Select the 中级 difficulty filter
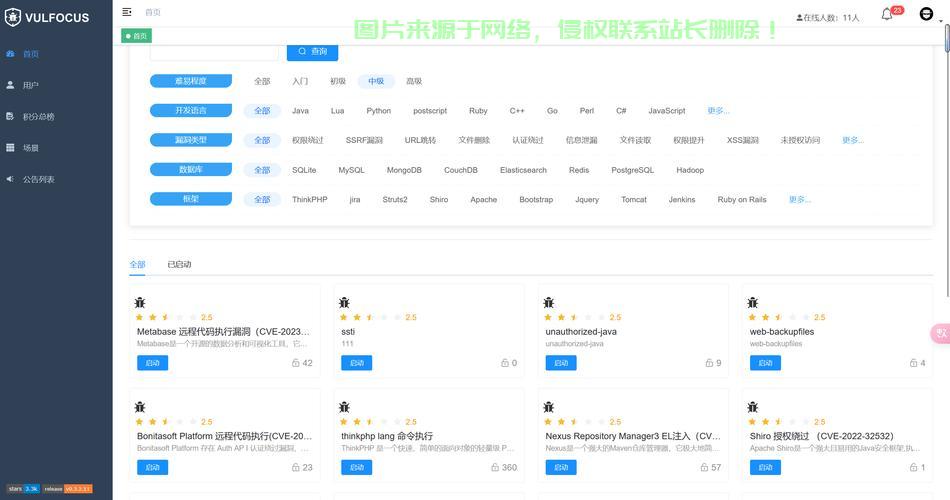Image resolution: width=950 pixels, height=500 pixels. (376, 81)
